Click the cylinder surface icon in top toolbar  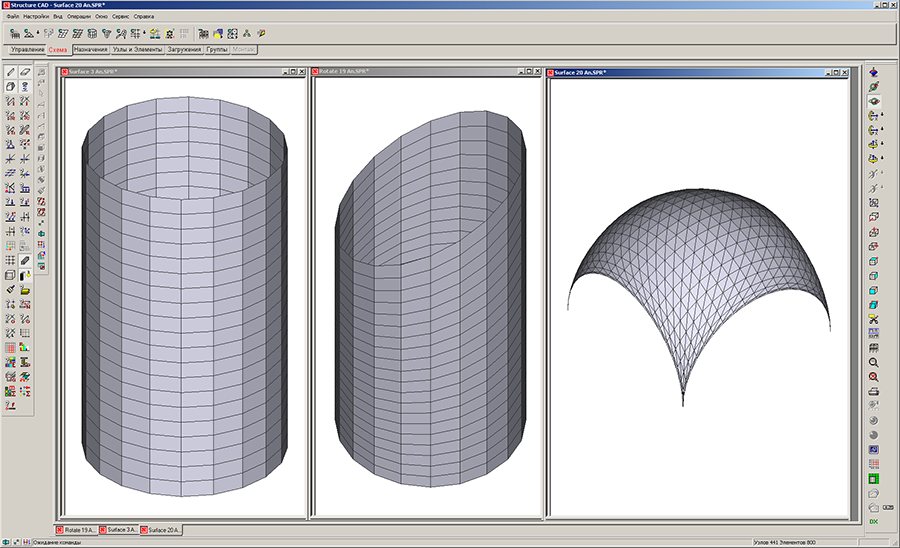tap(91, 34)
